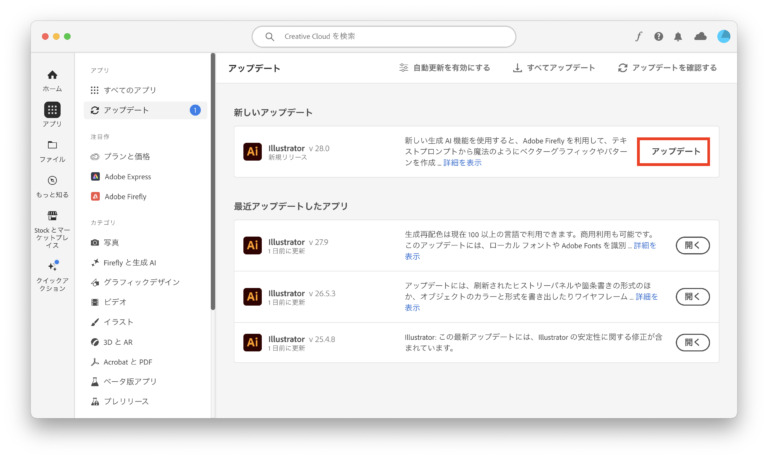Screen dimensions: 768x459
Task: Select Acrobat と PDF category
Action: 145,362
